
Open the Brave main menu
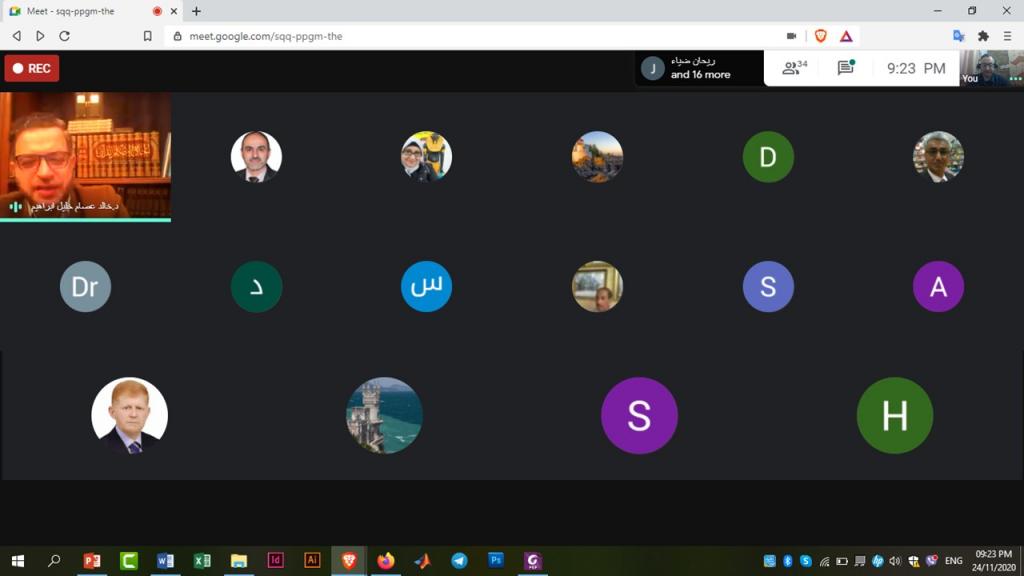tap(1007, 36)
